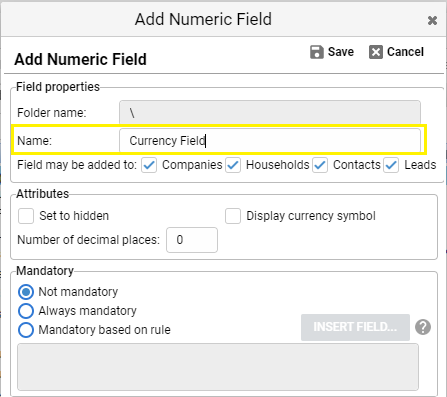
Task: Focus the Name input field
Action: 270,140
